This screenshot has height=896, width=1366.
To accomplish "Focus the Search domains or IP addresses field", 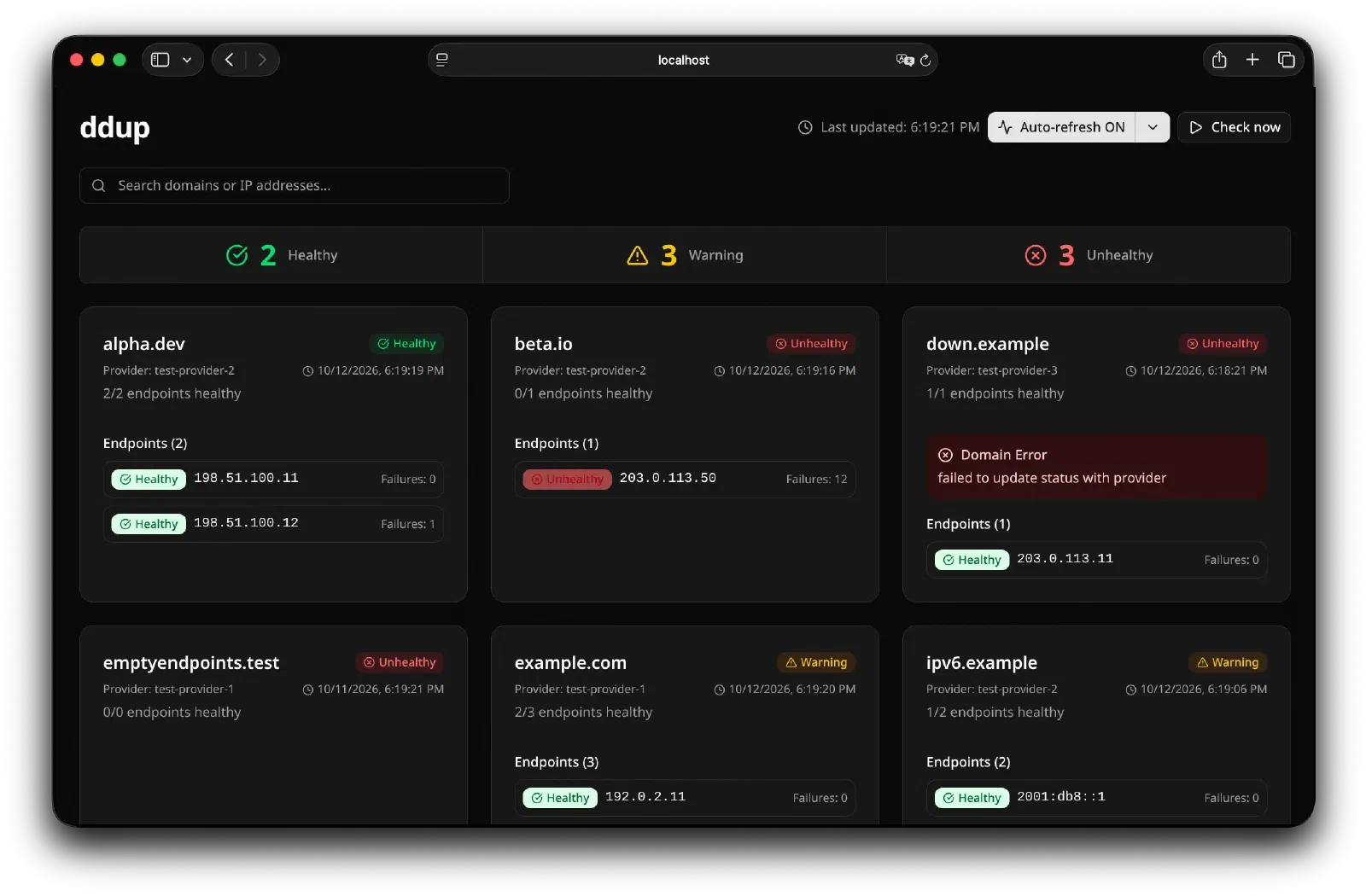I will click(295, 185).
